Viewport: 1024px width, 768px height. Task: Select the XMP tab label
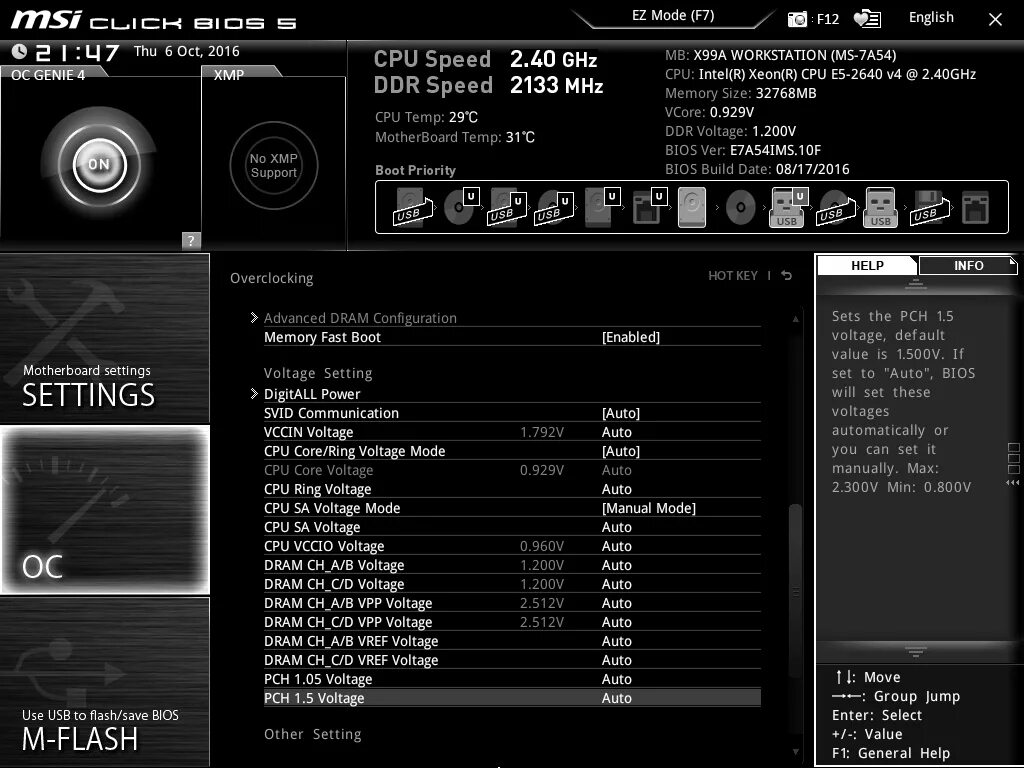pyautogui.click(x=229, y=75)
